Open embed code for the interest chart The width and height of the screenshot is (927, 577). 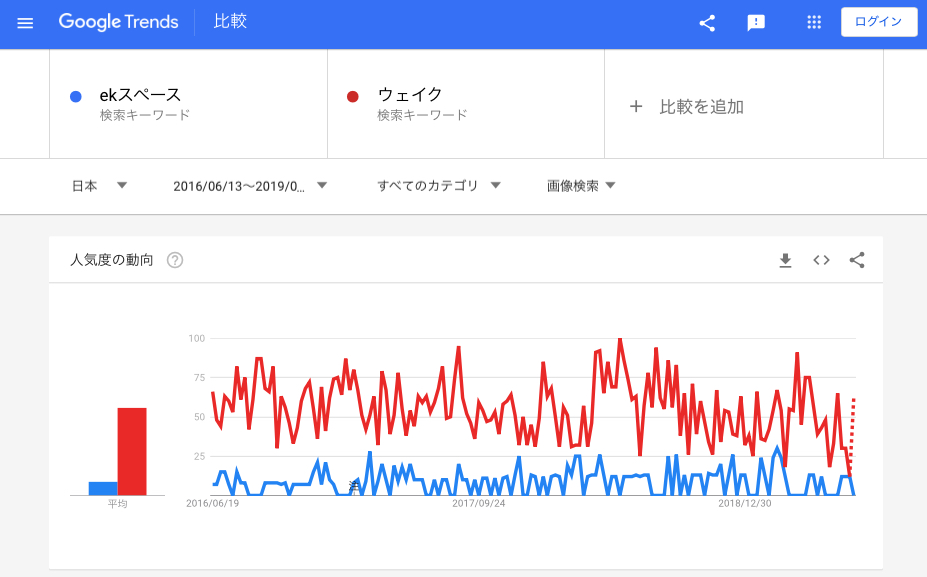pyautogui.click(x=821, y=260)
